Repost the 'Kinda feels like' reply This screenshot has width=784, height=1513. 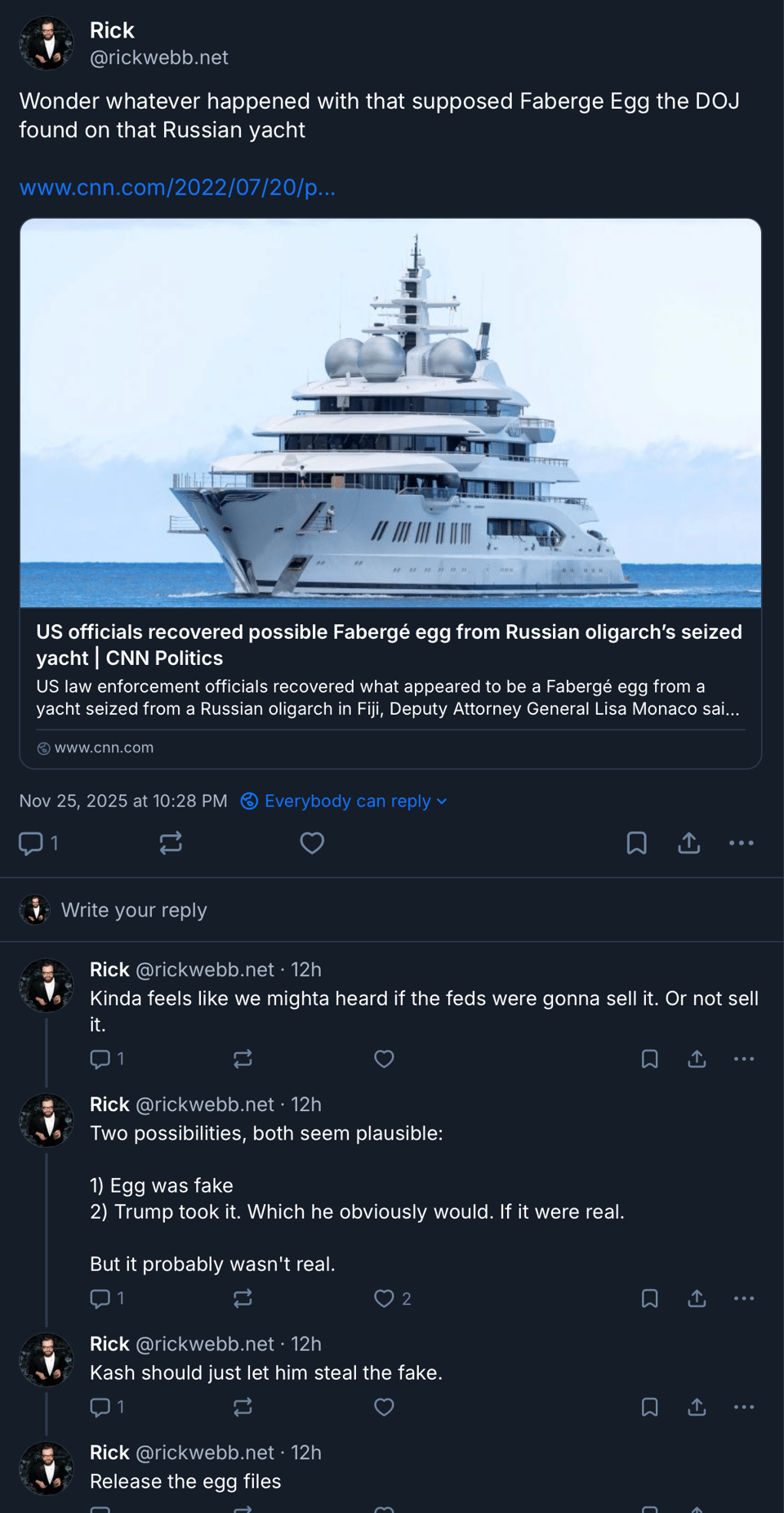pos(243,1060)
